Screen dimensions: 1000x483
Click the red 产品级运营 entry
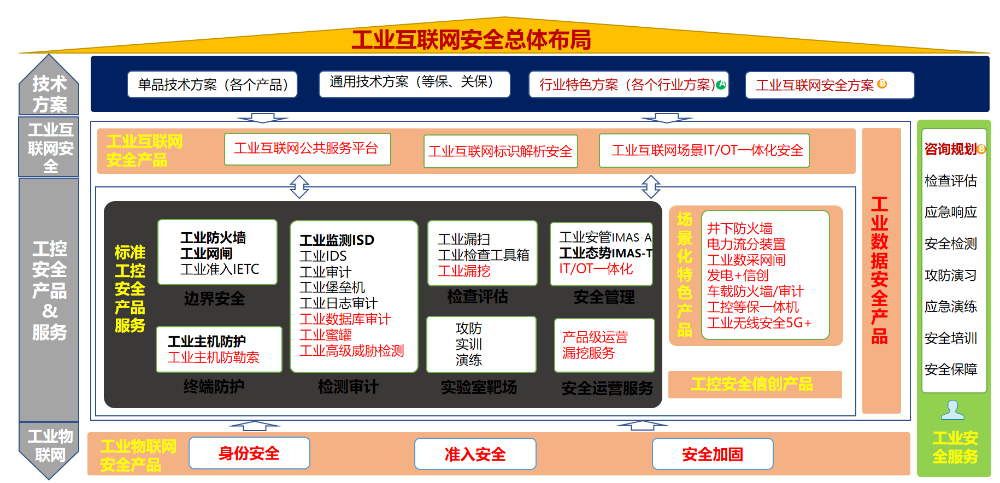594,338
